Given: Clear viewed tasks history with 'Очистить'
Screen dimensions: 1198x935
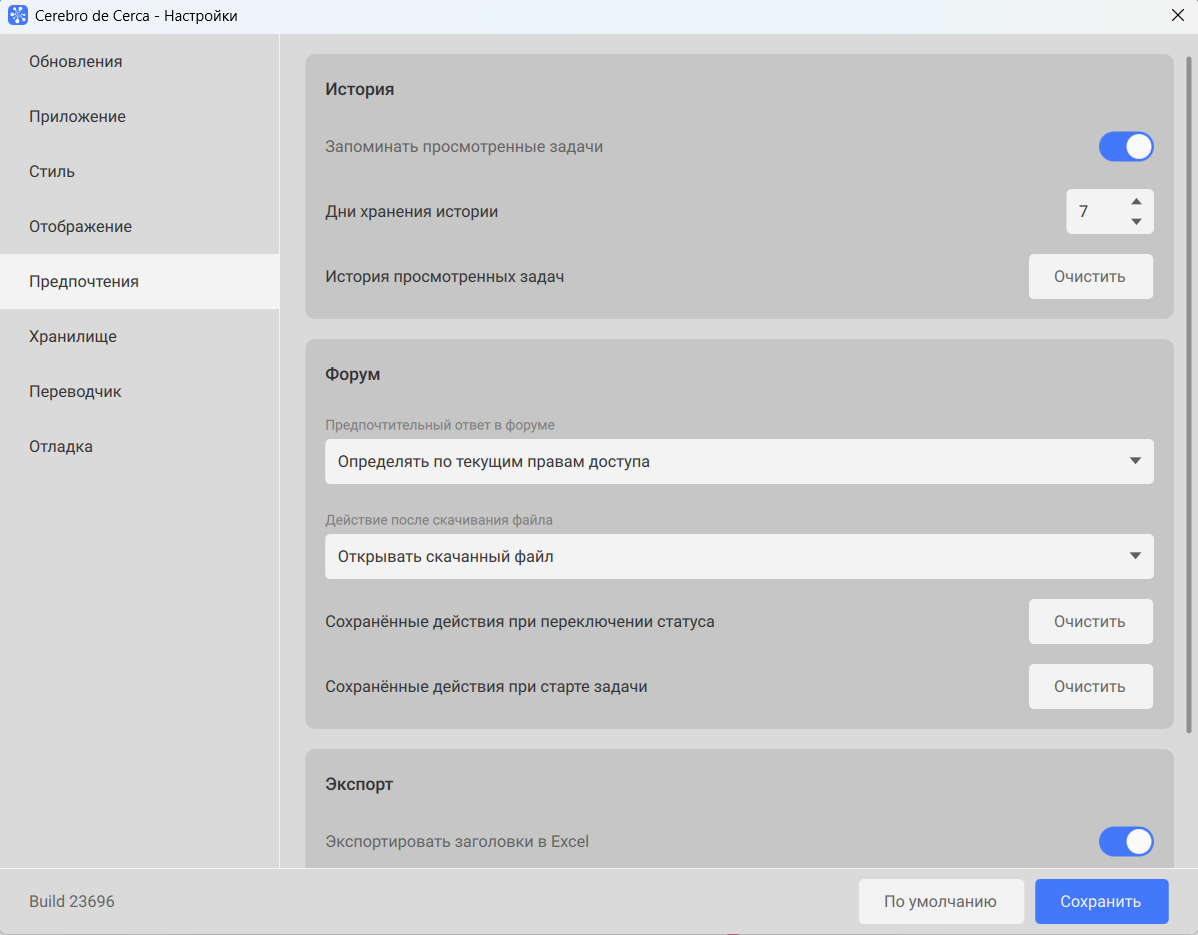Looking at the screenshot, I should tap(1090, 277).
